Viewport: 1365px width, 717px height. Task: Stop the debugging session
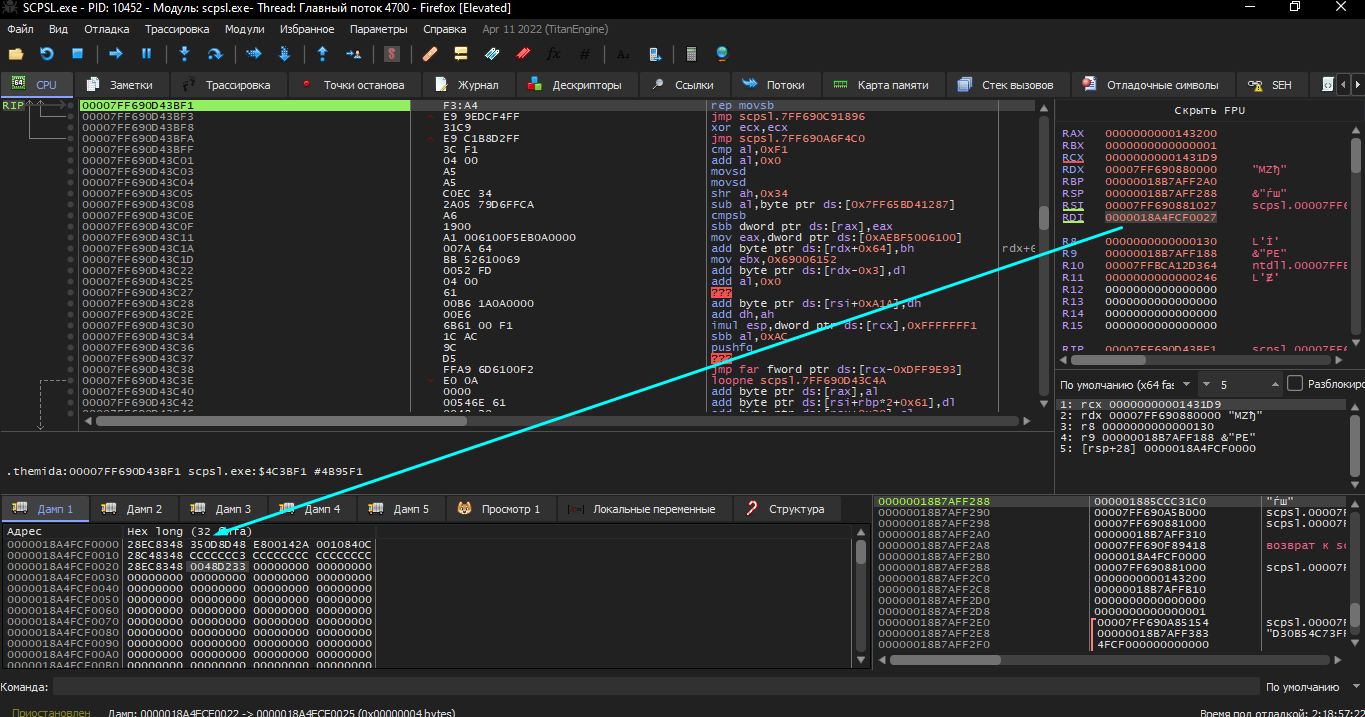pos(77,53)
